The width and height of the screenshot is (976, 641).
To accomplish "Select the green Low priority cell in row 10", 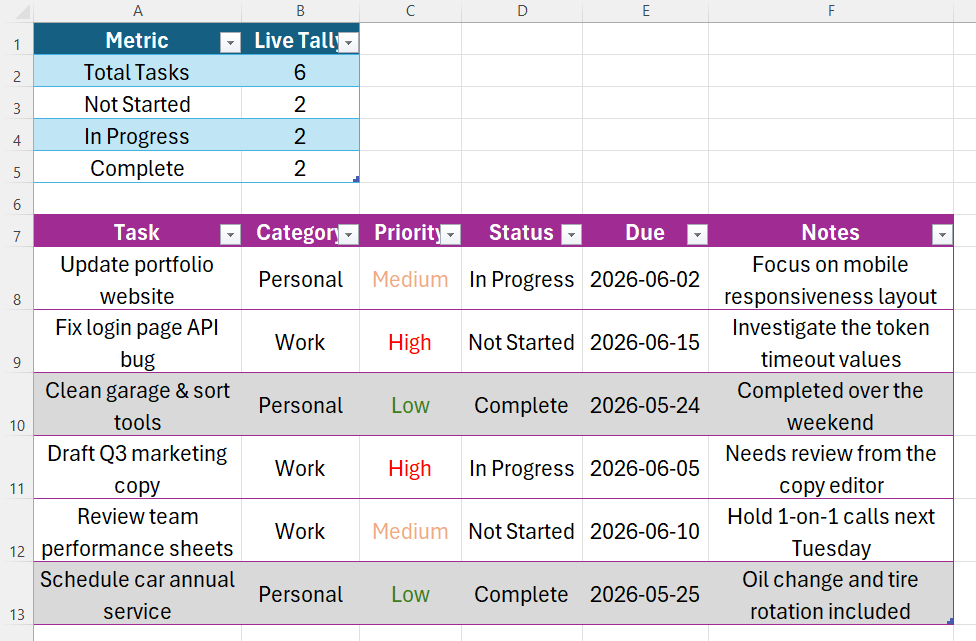I will (410, 405).
